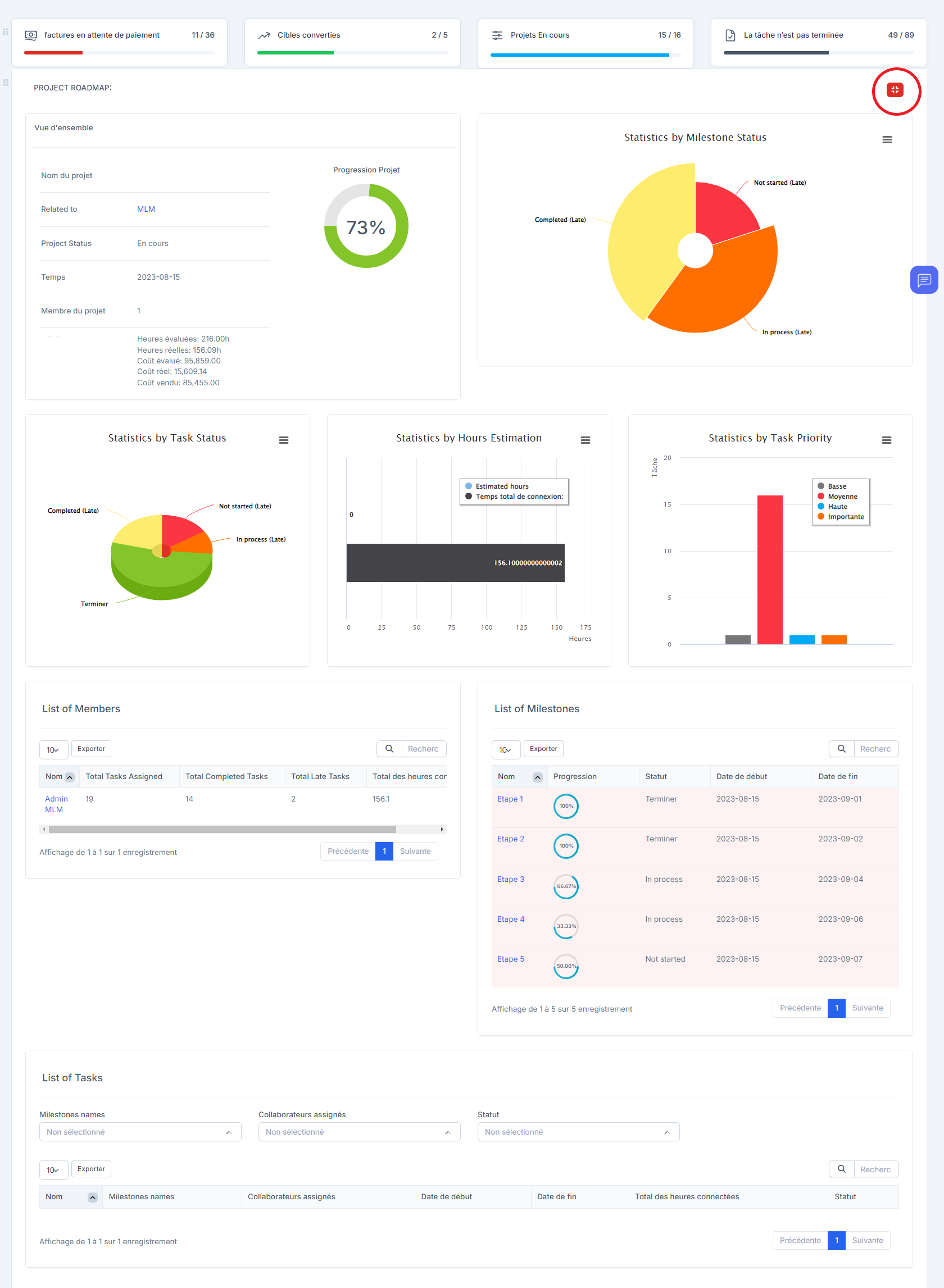
Task: Click drag handle beside Project Roadmap widget
Action: click(6, 82)
